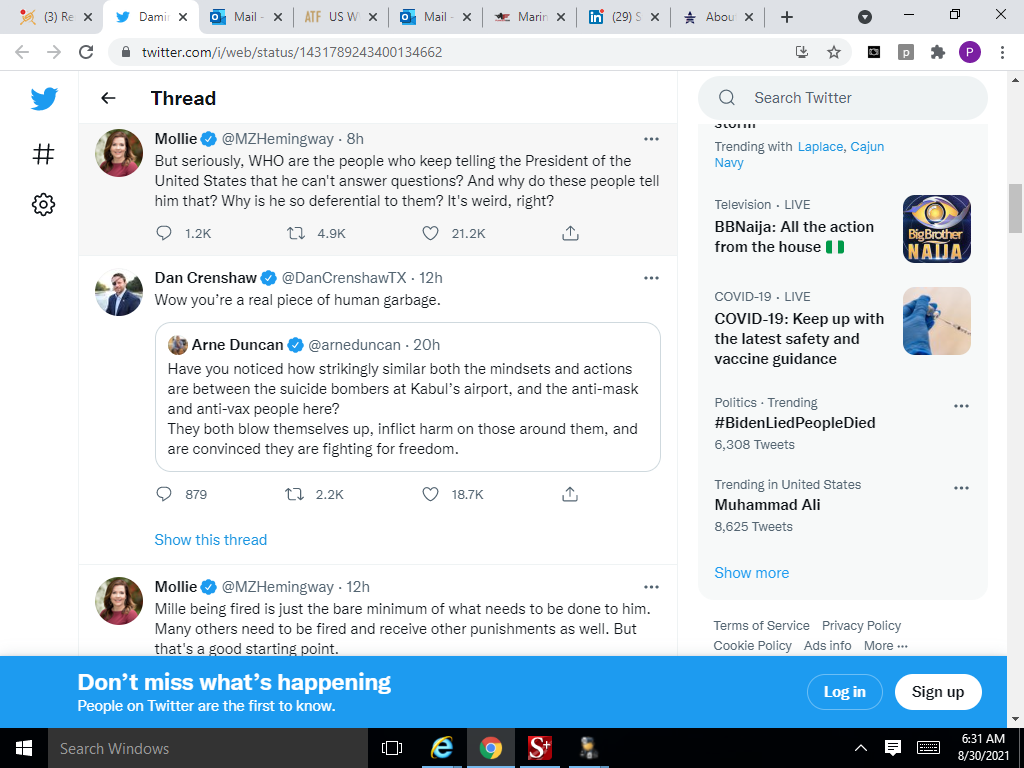Open more options for #BidenLiedPeopleDied trend
The height and width of the screenshot is (768, 1024).
[x=961, y=406]
